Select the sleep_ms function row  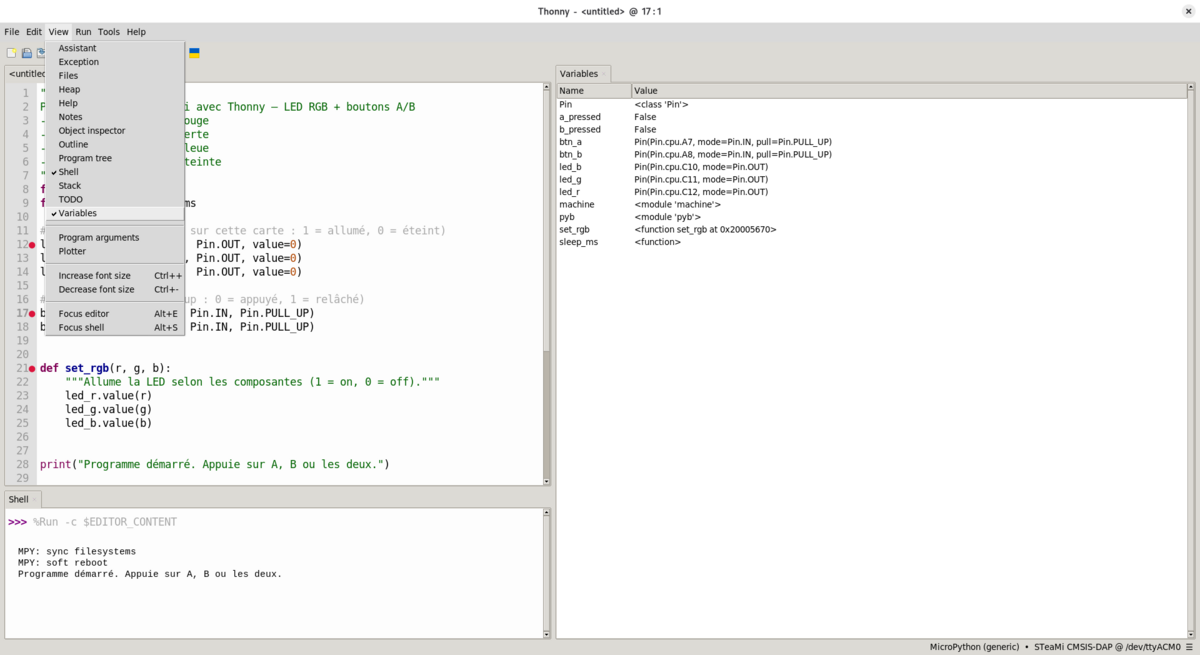click(x=870, y=242)
